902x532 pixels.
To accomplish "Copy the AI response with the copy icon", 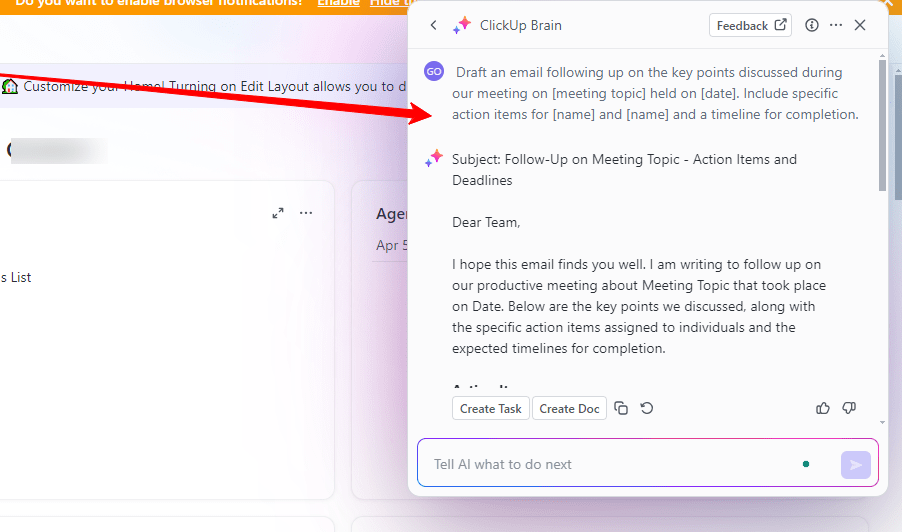I will coord(621,408).
